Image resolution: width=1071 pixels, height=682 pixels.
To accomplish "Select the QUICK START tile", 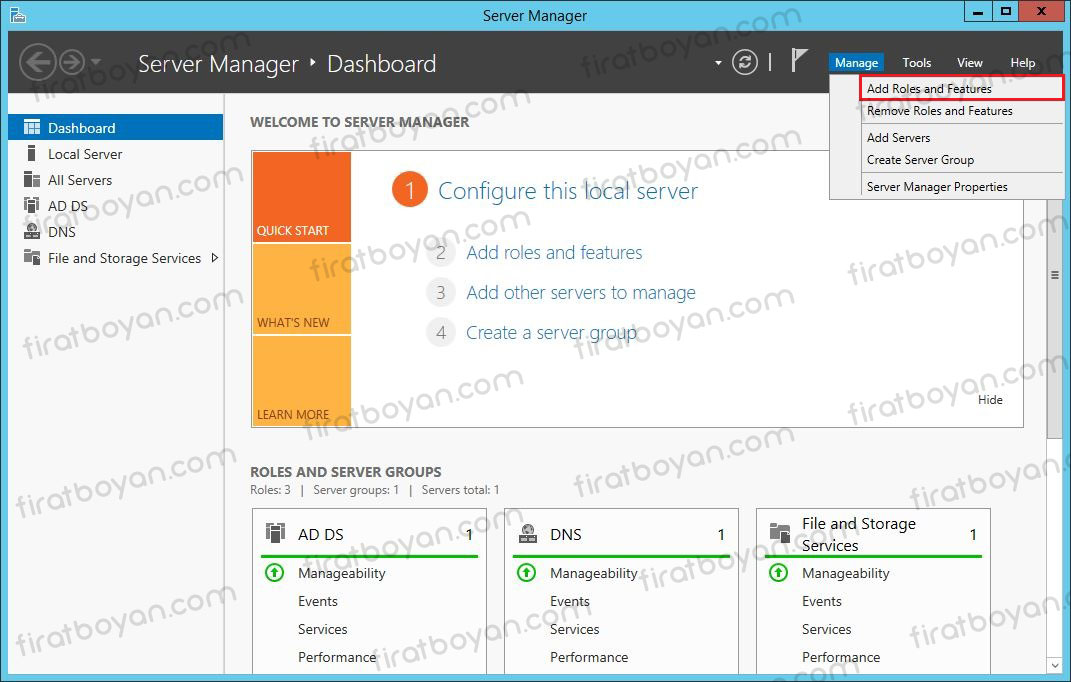I will point(302,197).
